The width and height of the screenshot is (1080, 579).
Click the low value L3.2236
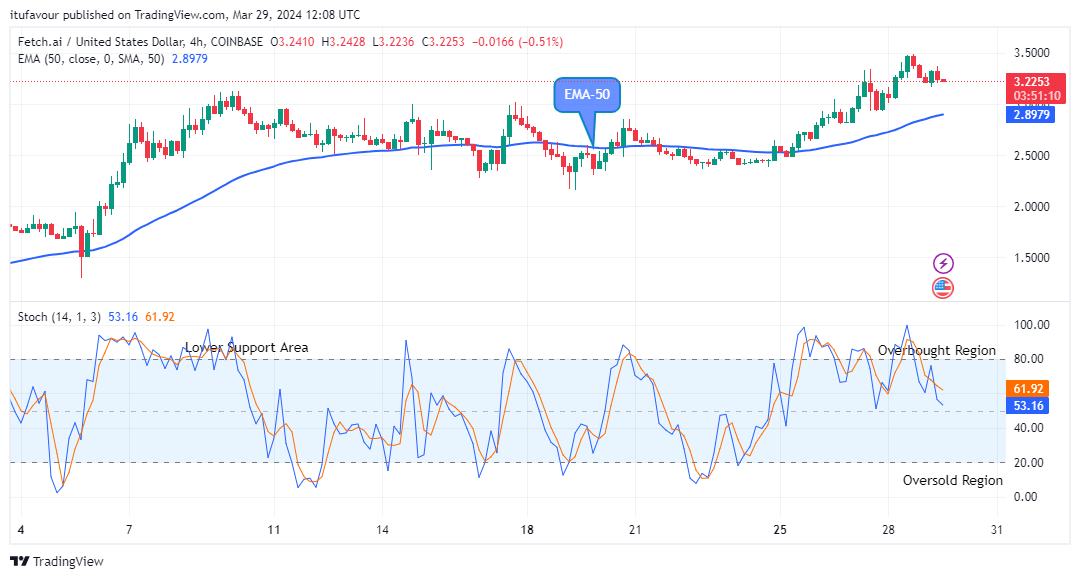[x=393, y=42]
